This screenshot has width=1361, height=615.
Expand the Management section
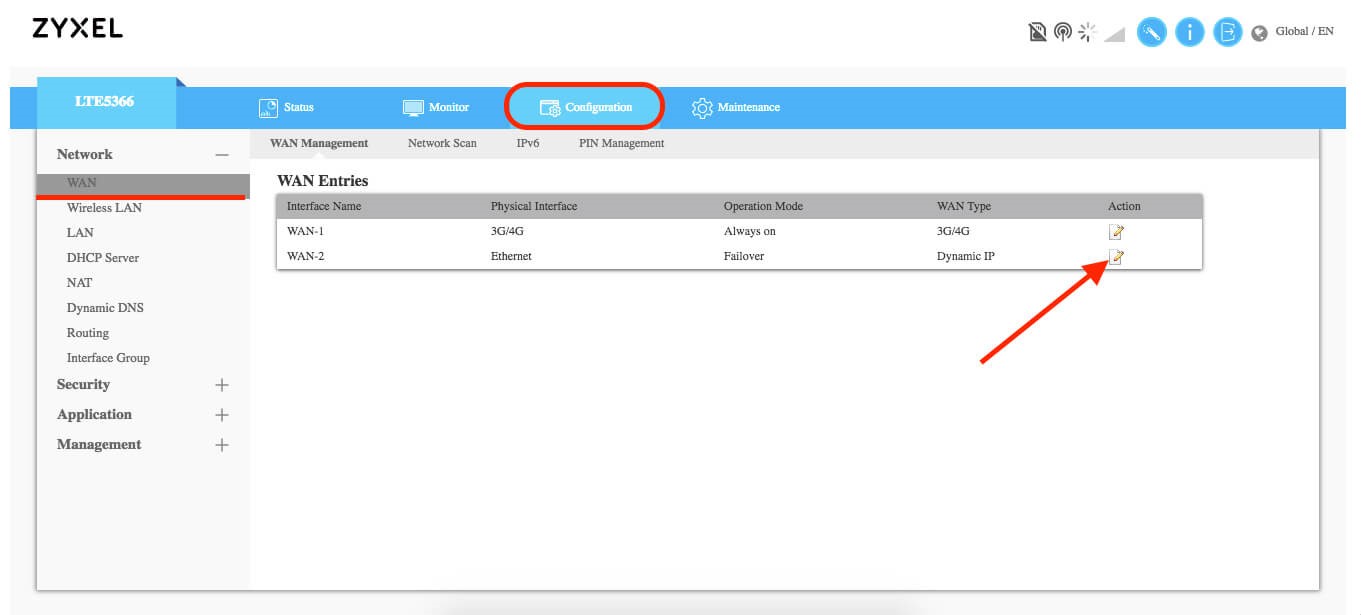click(222, 445)
